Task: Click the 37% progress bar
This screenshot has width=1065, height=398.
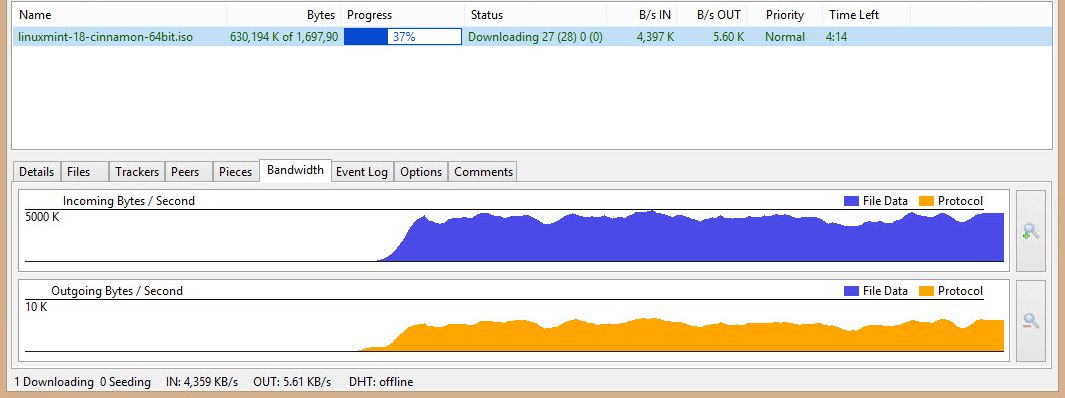Action: click(403, 37)
